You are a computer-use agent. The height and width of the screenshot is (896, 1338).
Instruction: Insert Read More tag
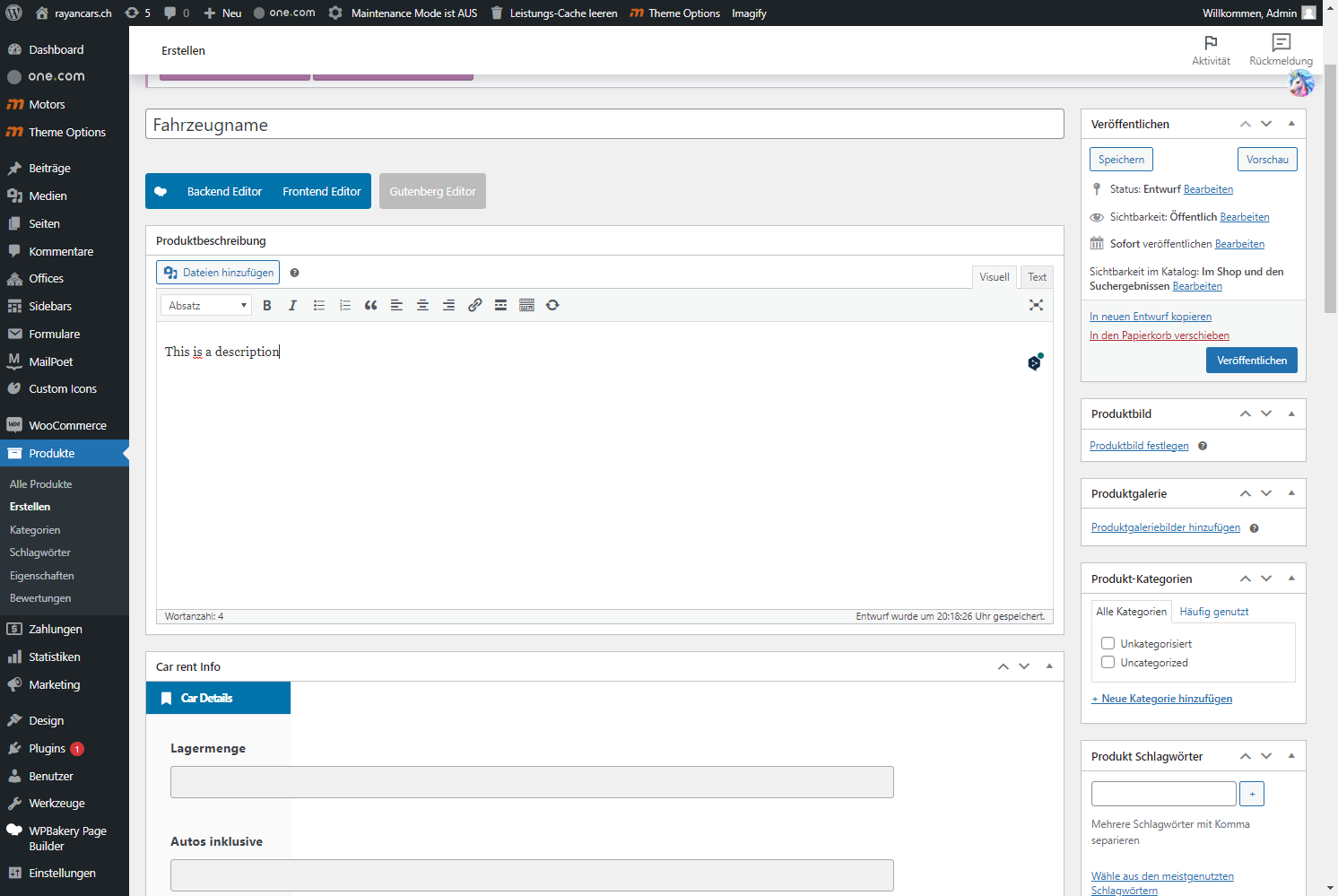(500, 305)
